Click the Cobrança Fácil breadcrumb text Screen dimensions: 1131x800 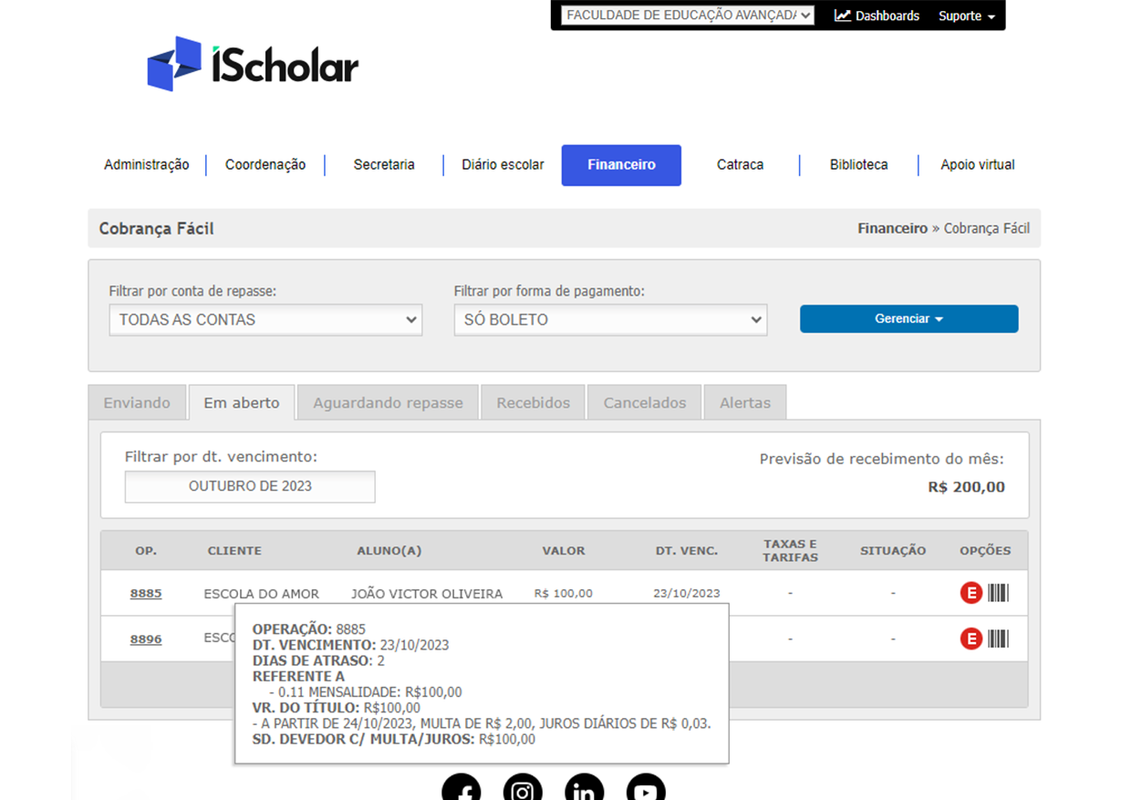click(987, 228)
